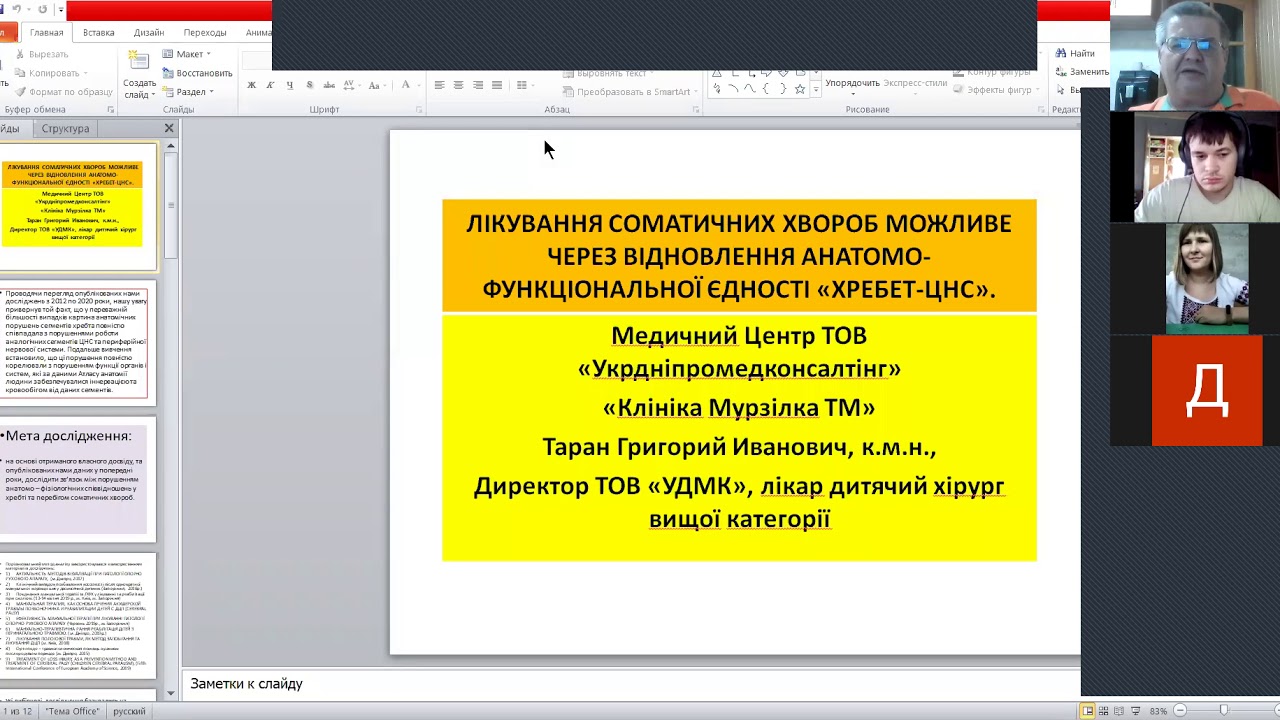Open the Дизайн ribbon tab
1280x720 pixels.
pos(149,32)
